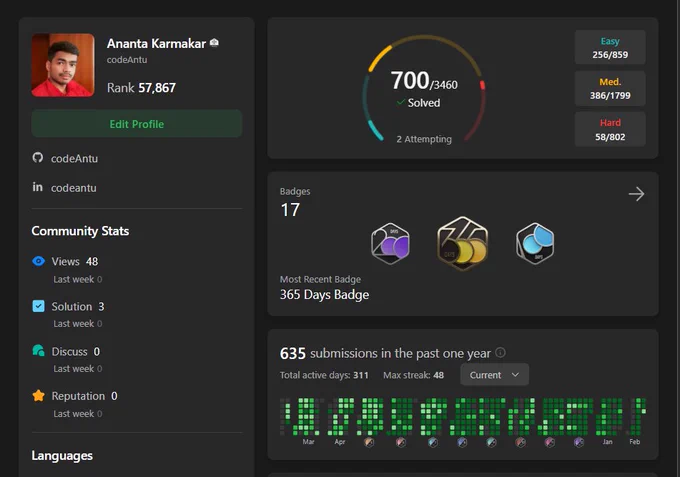Click the profile photo of Ananta Karmakar
The image size is (680, 477).
click(x=63, y=65)
